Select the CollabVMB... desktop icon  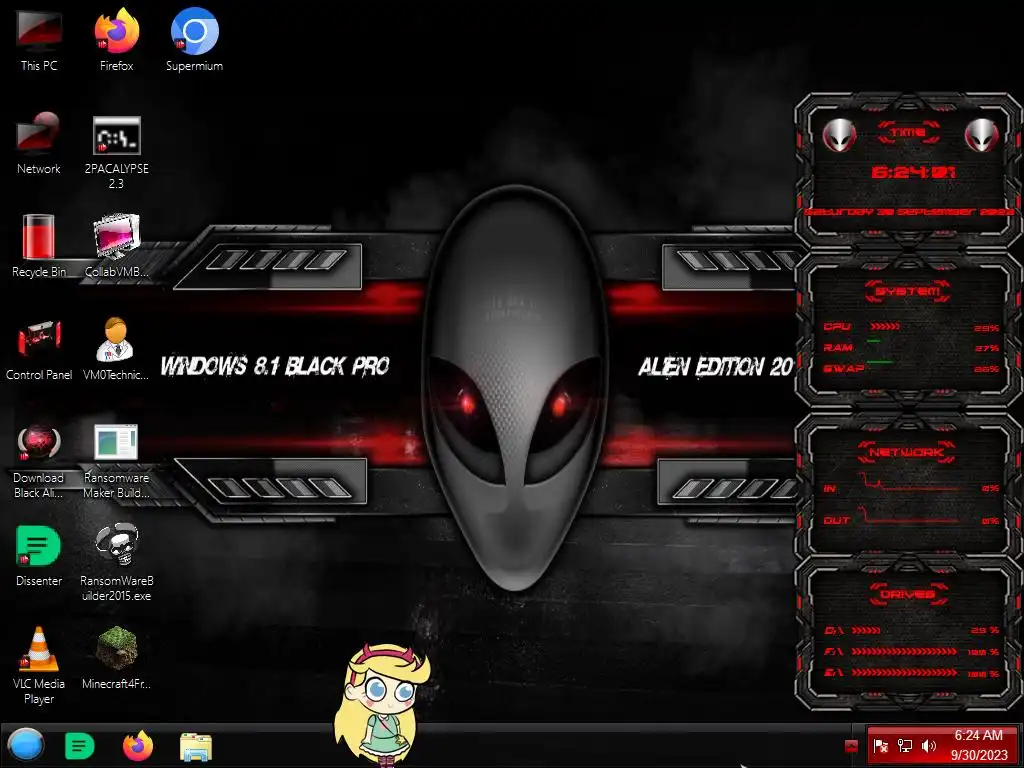(116, 246)
